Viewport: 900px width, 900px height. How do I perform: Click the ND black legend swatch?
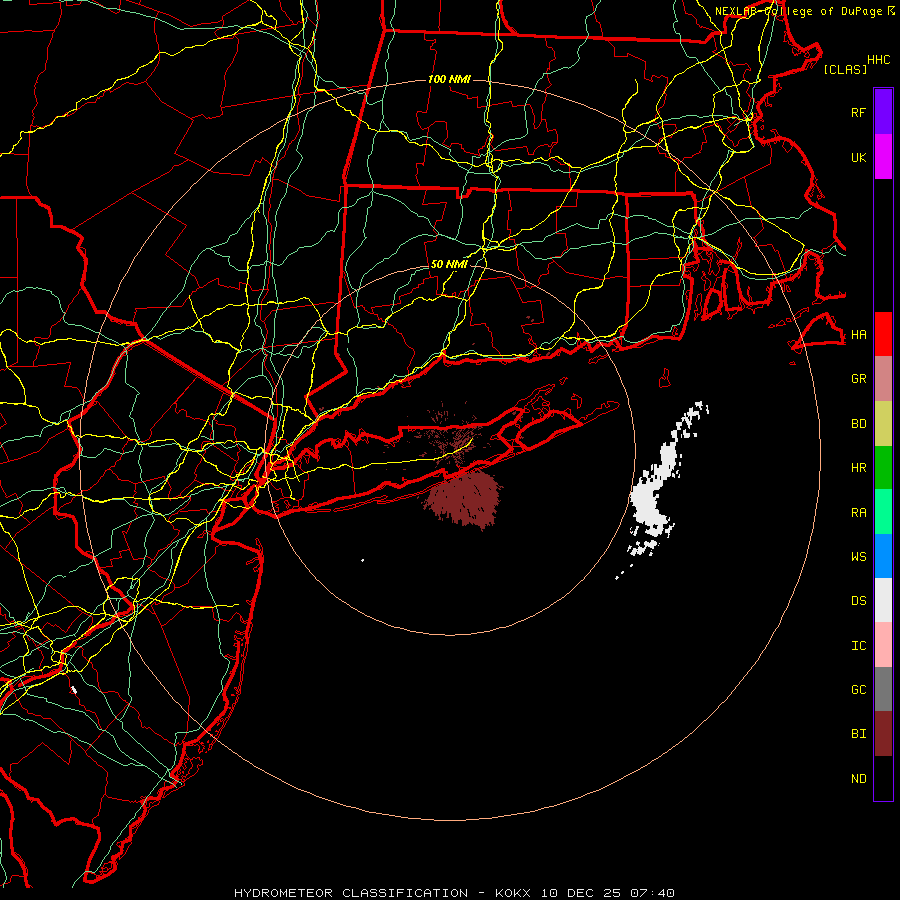point(883,778)
